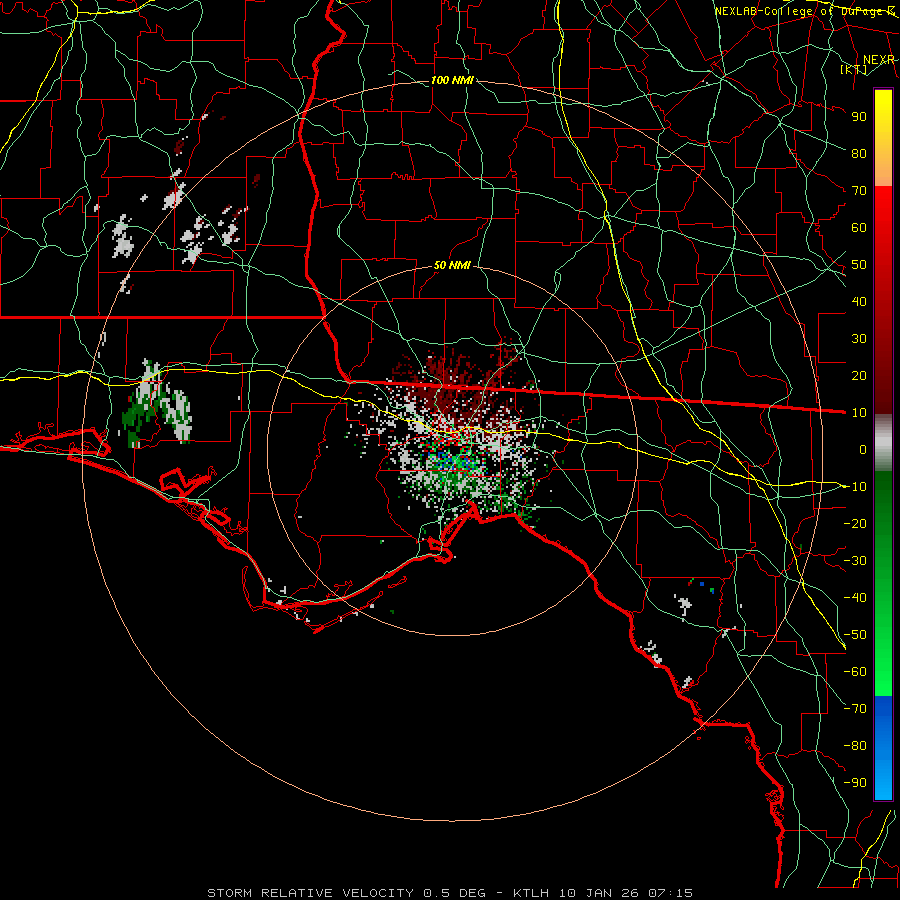Click the "-30" label on velocity scale

[855, 560]
